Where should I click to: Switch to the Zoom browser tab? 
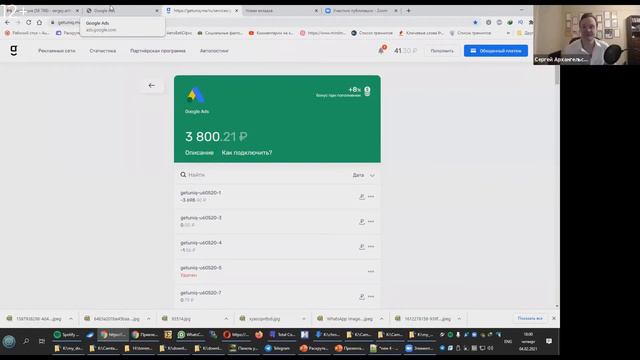click(x=361, y=11)
